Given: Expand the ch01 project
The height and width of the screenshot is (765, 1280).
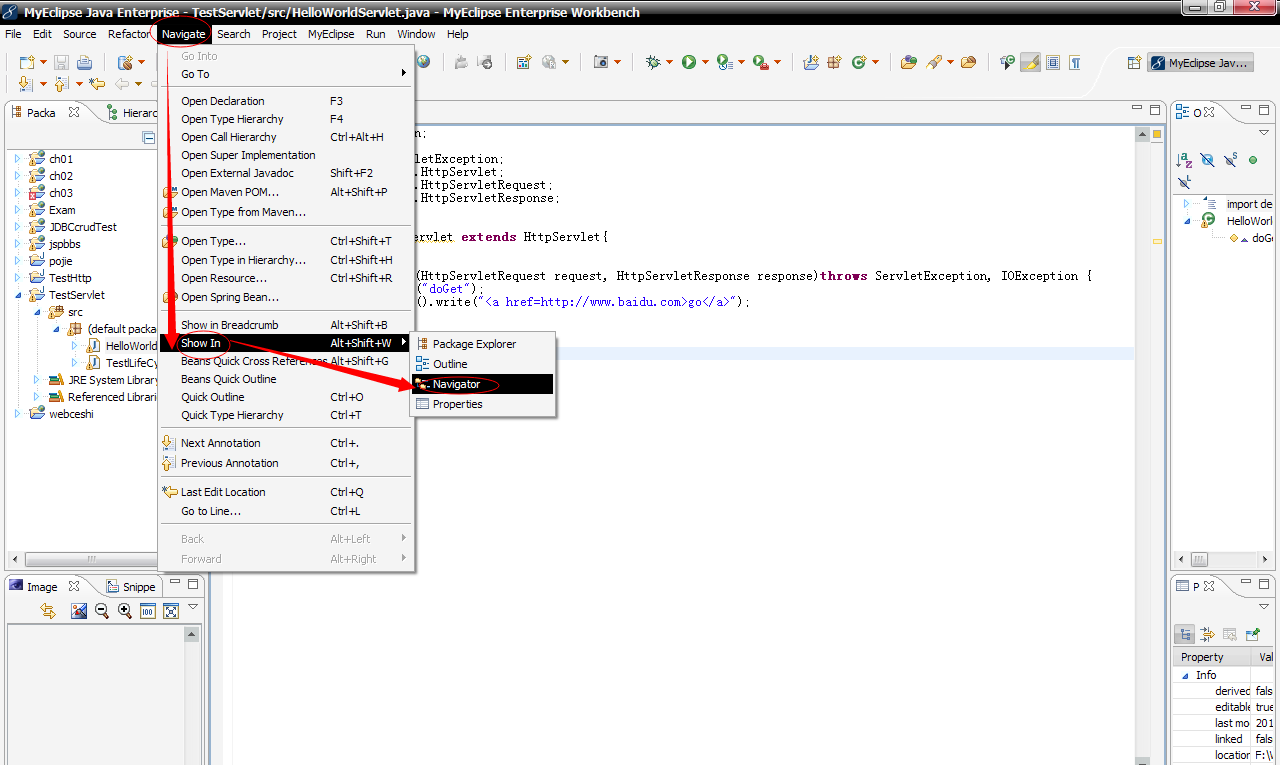Looking at the screenshot, I should point(17,159).
